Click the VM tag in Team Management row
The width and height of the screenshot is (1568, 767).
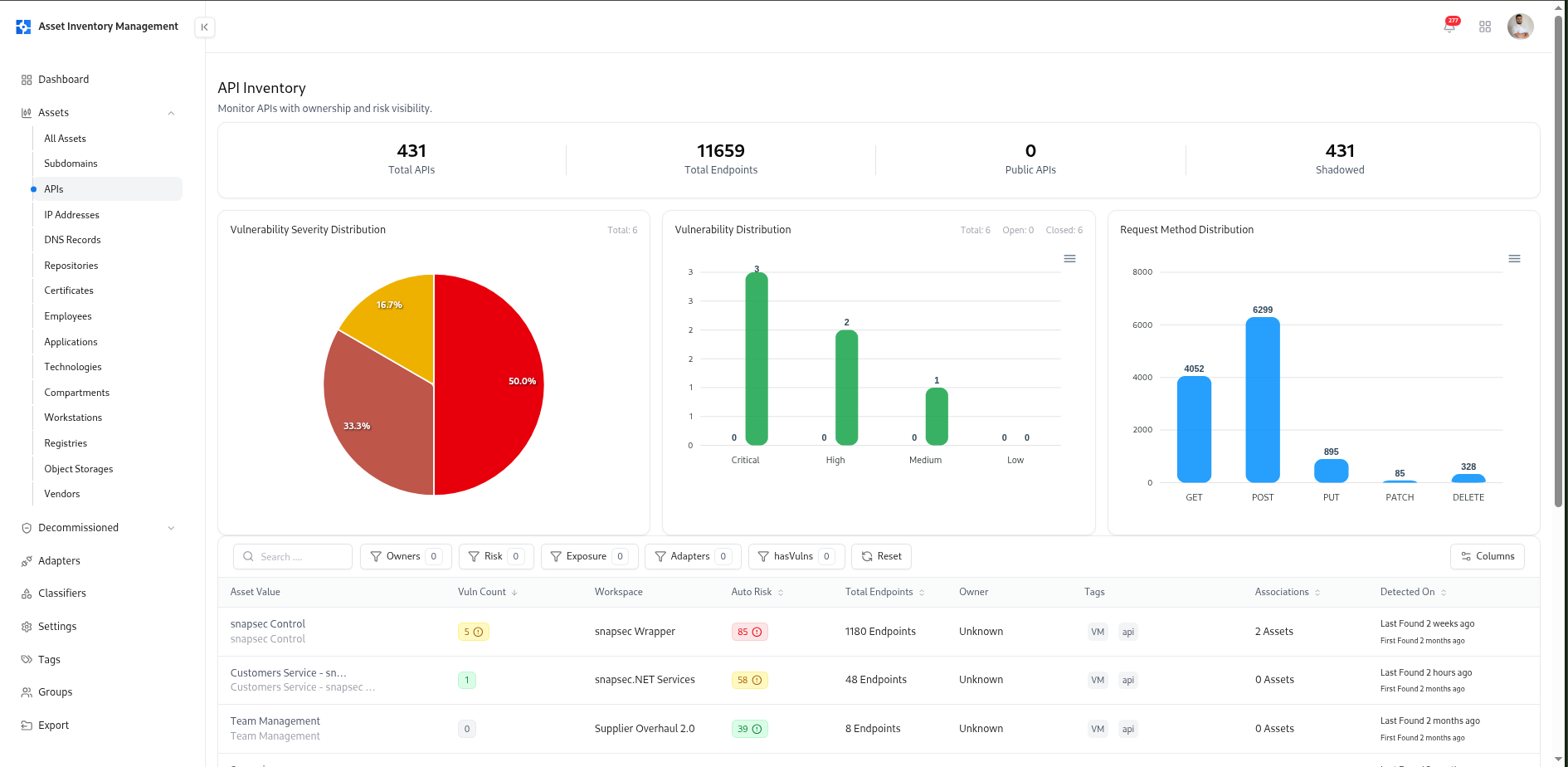pyautogui.click(x=1098, y=729)
